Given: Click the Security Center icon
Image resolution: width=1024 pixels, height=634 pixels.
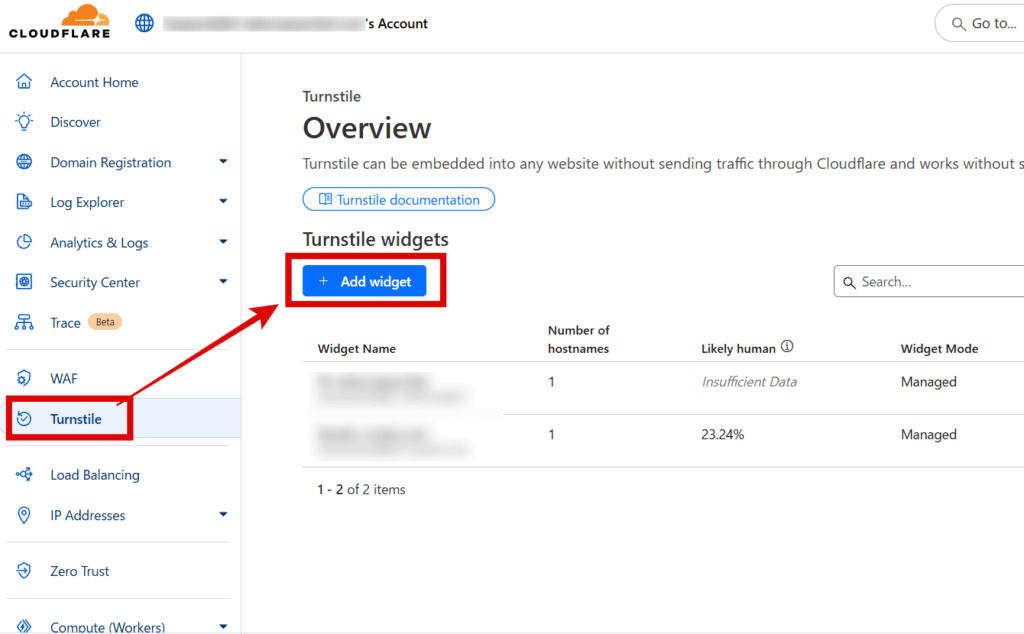Looking at the screenshot, I should point(24,282).
